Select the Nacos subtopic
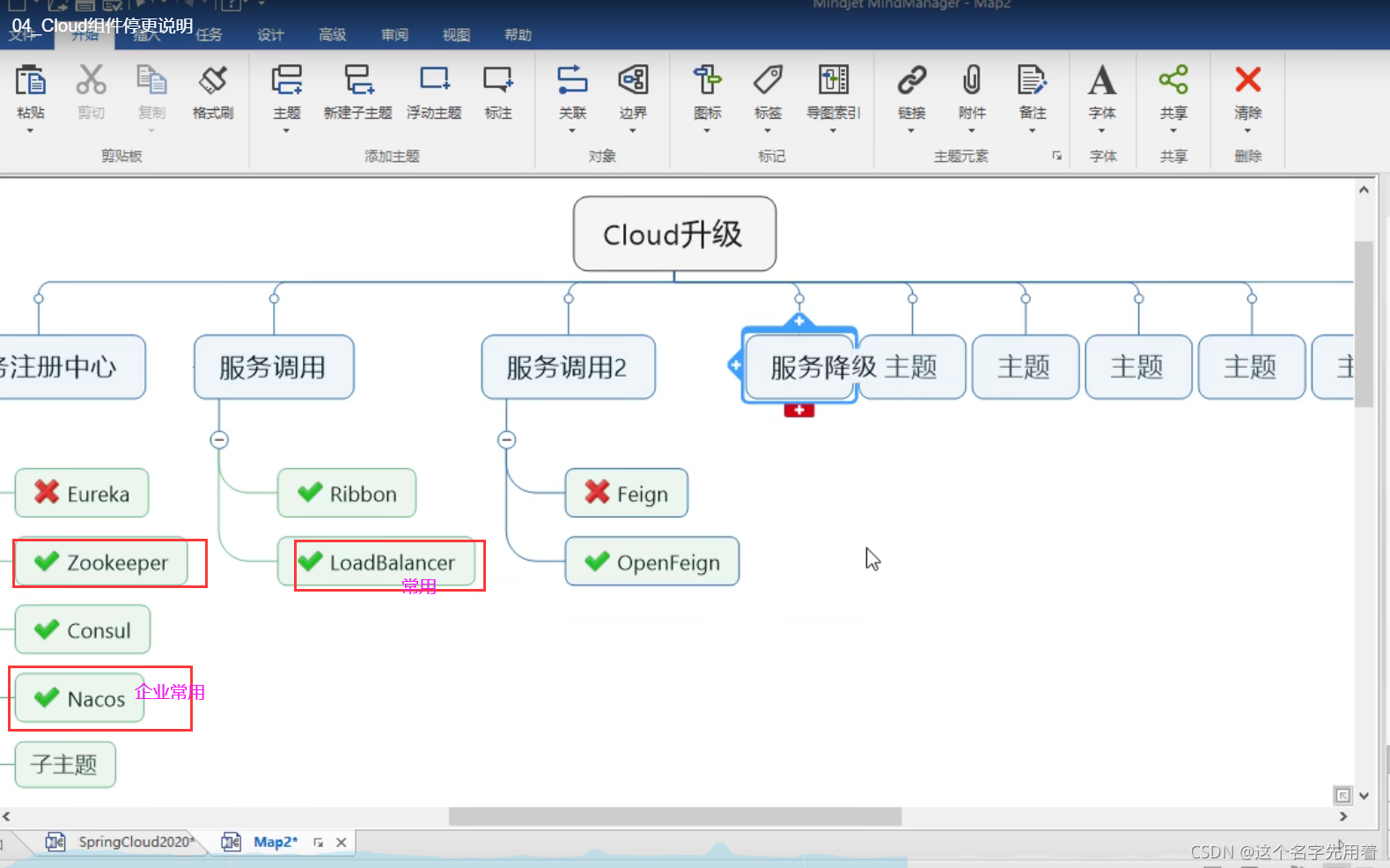This screenshot has height=868, width=1390. [79, 698]
